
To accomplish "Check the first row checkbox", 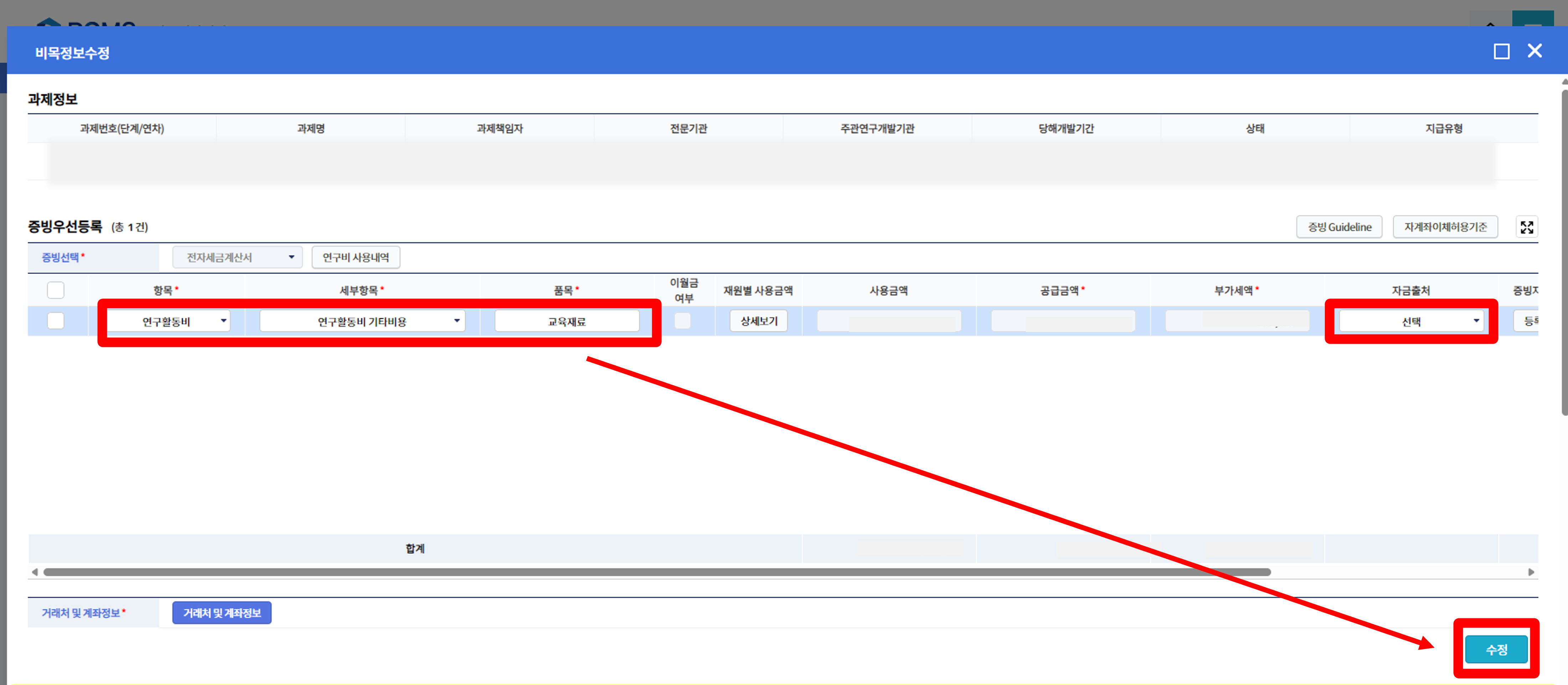I will point(55,320).
